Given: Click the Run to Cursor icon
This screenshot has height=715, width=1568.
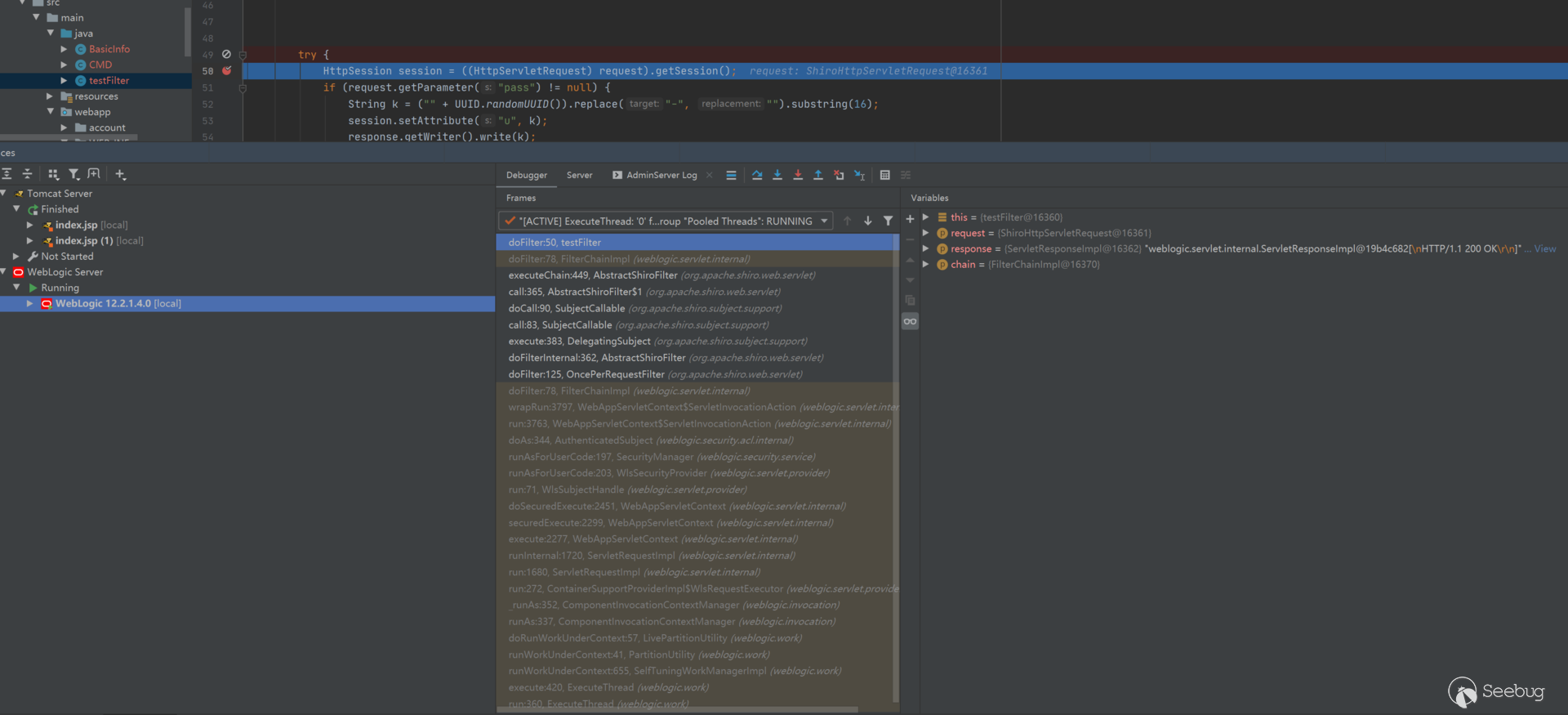Looking at the screenshot, I should (859, 175).
